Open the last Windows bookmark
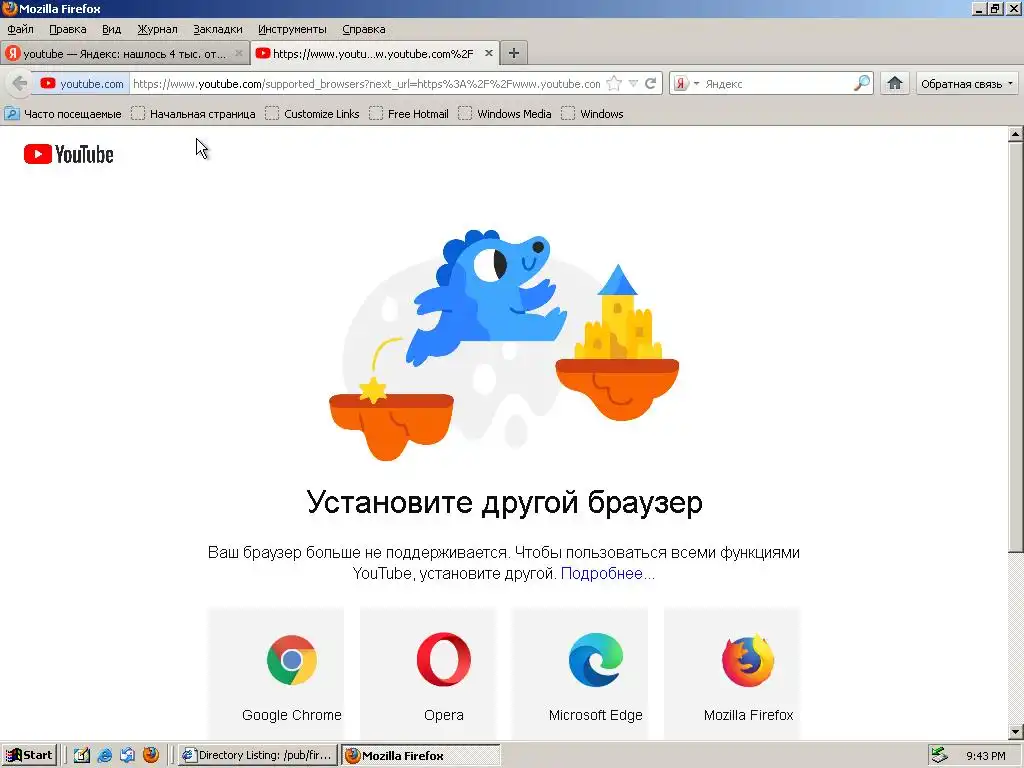The height and width of the screenshot is (768, 1024). 592,114
